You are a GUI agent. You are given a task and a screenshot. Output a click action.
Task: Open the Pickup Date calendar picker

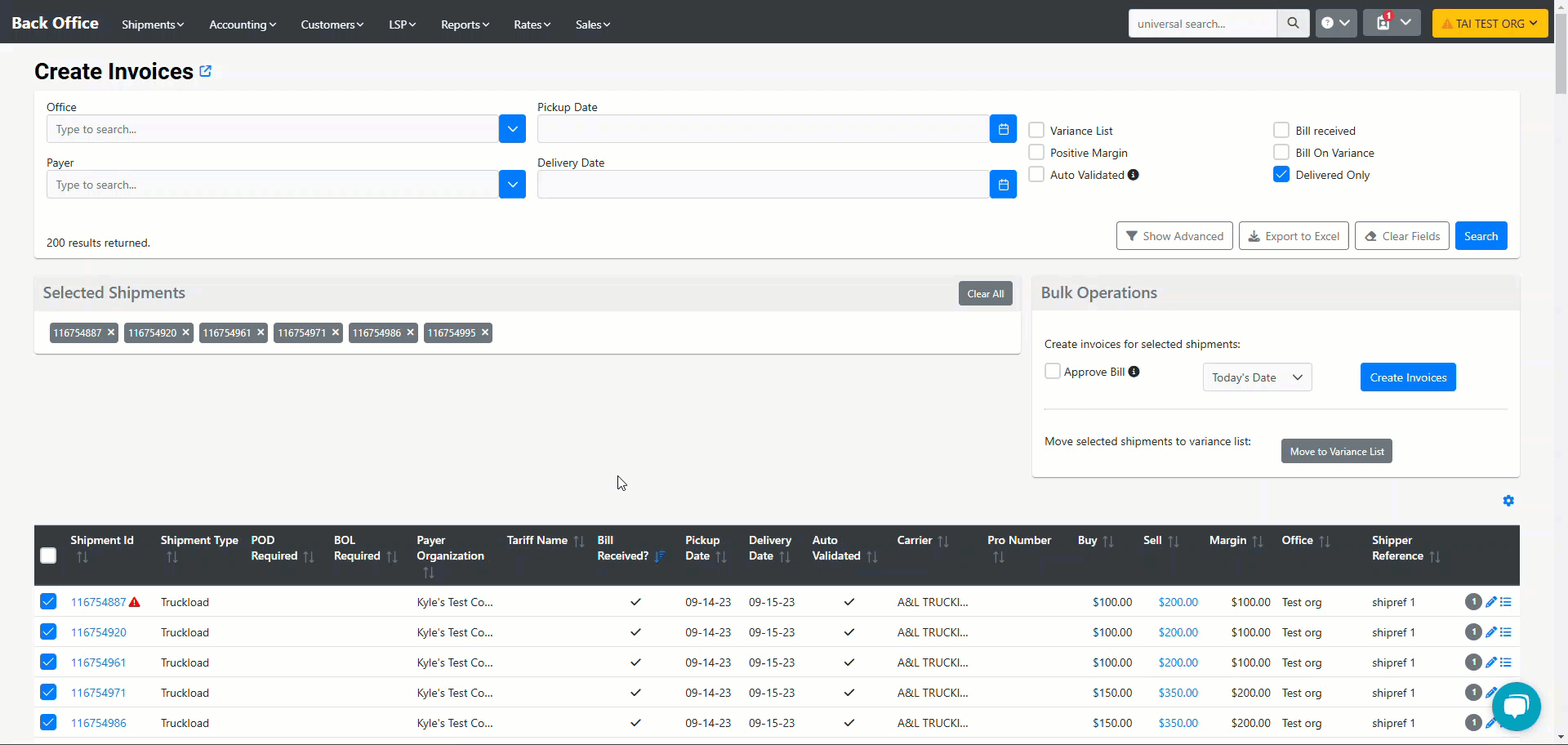1003,129
